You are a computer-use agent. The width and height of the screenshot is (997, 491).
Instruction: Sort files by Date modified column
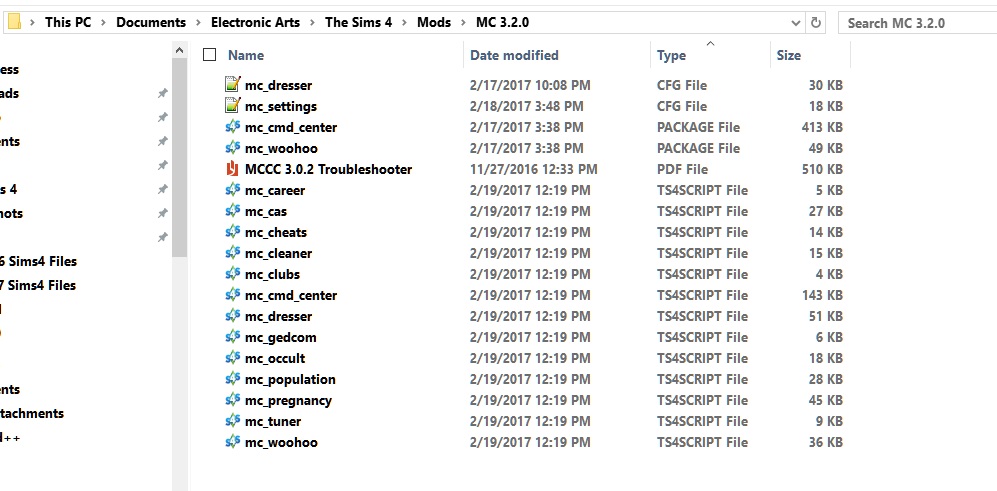[x=514, y=55]
